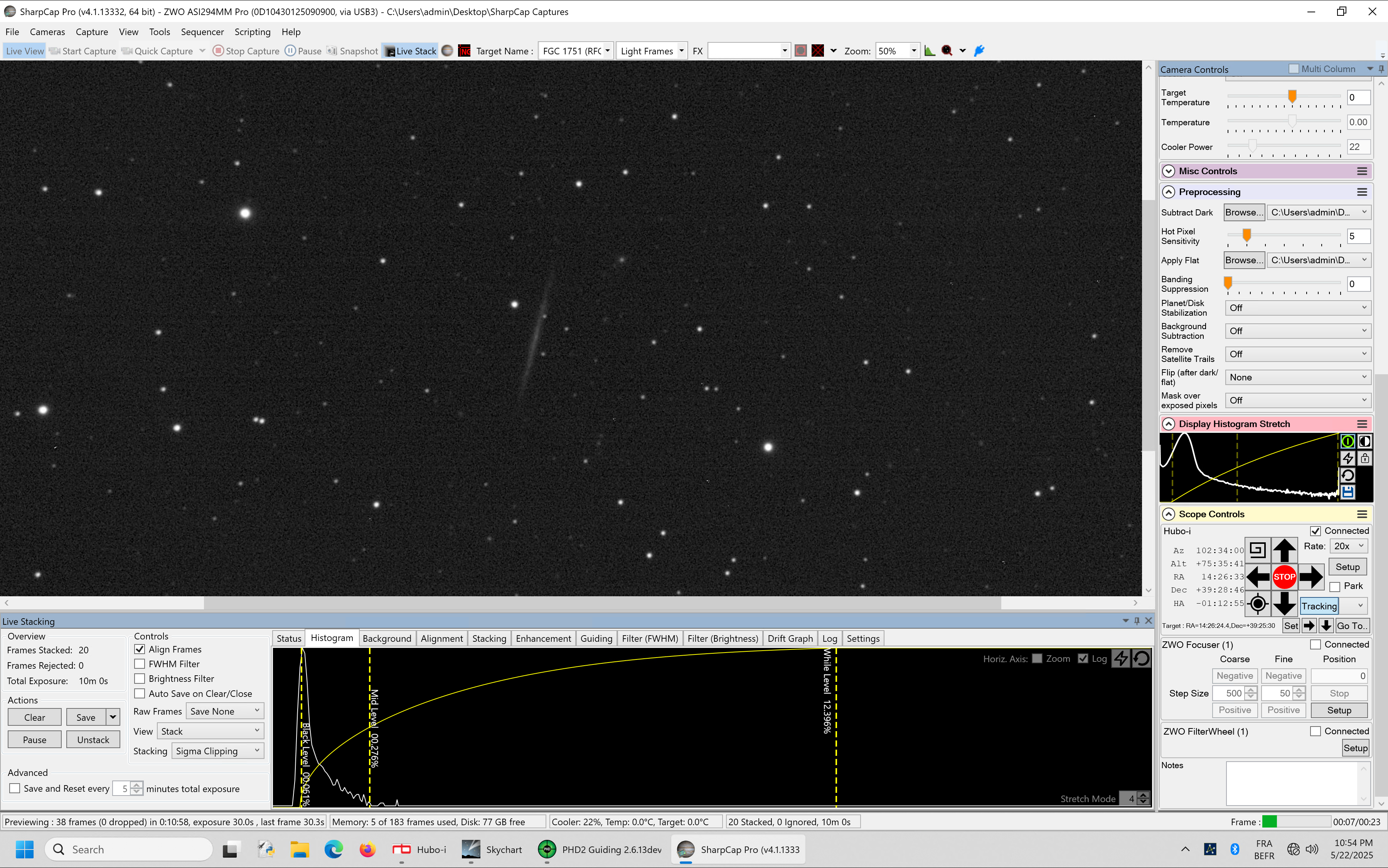
Task: Click the red crossed reticule overlay icon
Action: pos(818,50)
